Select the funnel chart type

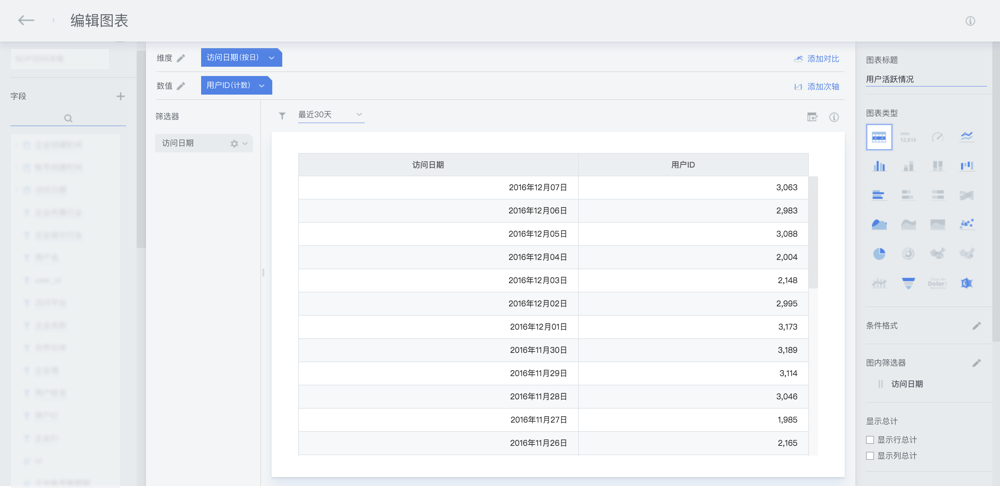908,283
